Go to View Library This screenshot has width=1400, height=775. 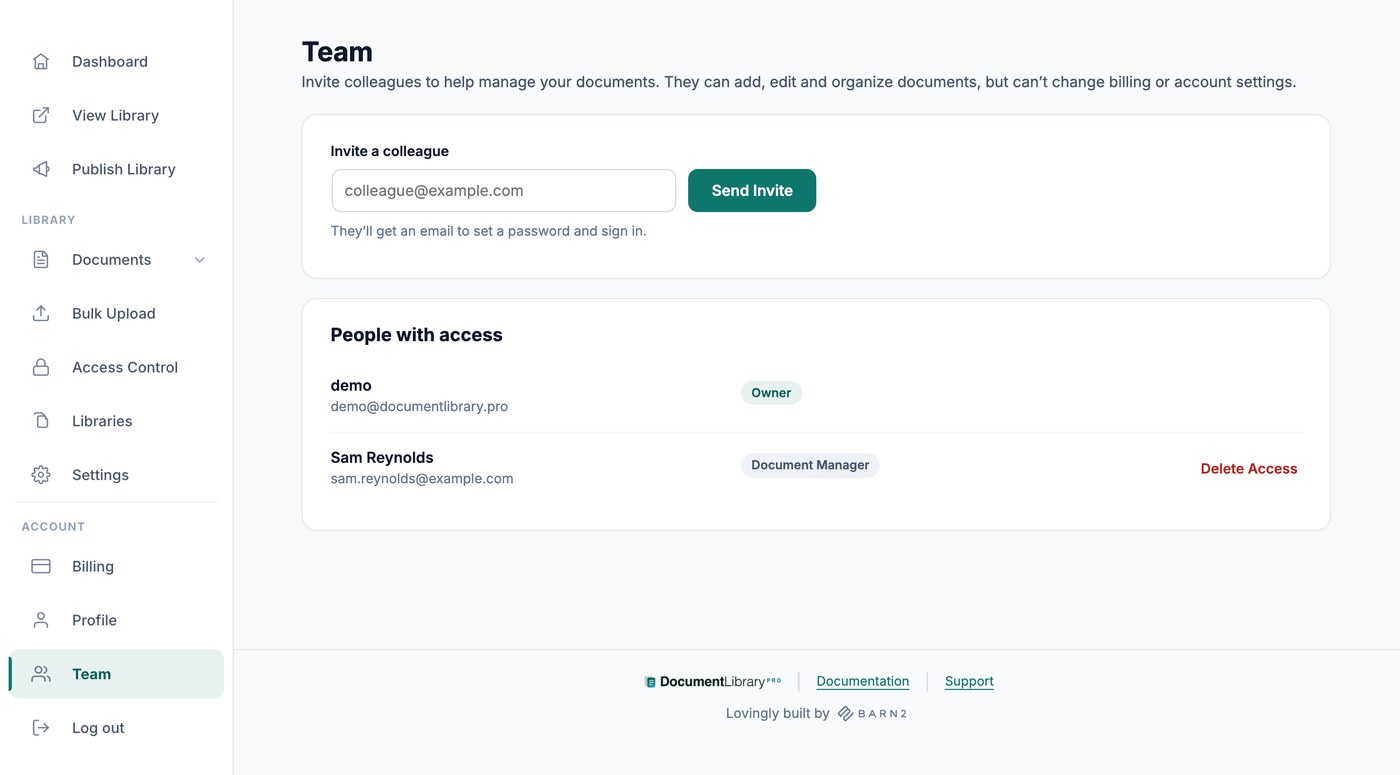(x=116, y=116)
